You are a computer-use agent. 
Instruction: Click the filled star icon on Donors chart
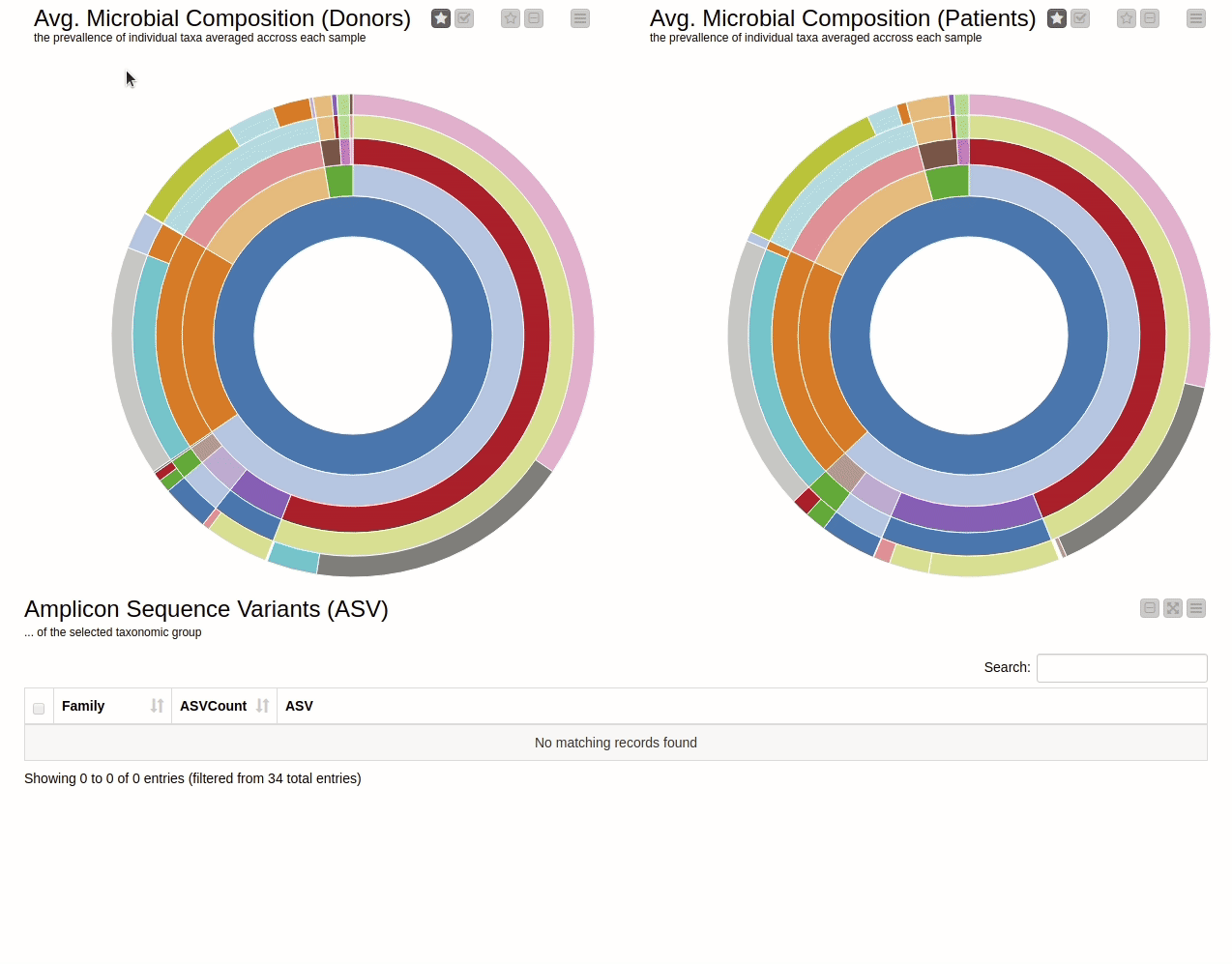point(441,18)
